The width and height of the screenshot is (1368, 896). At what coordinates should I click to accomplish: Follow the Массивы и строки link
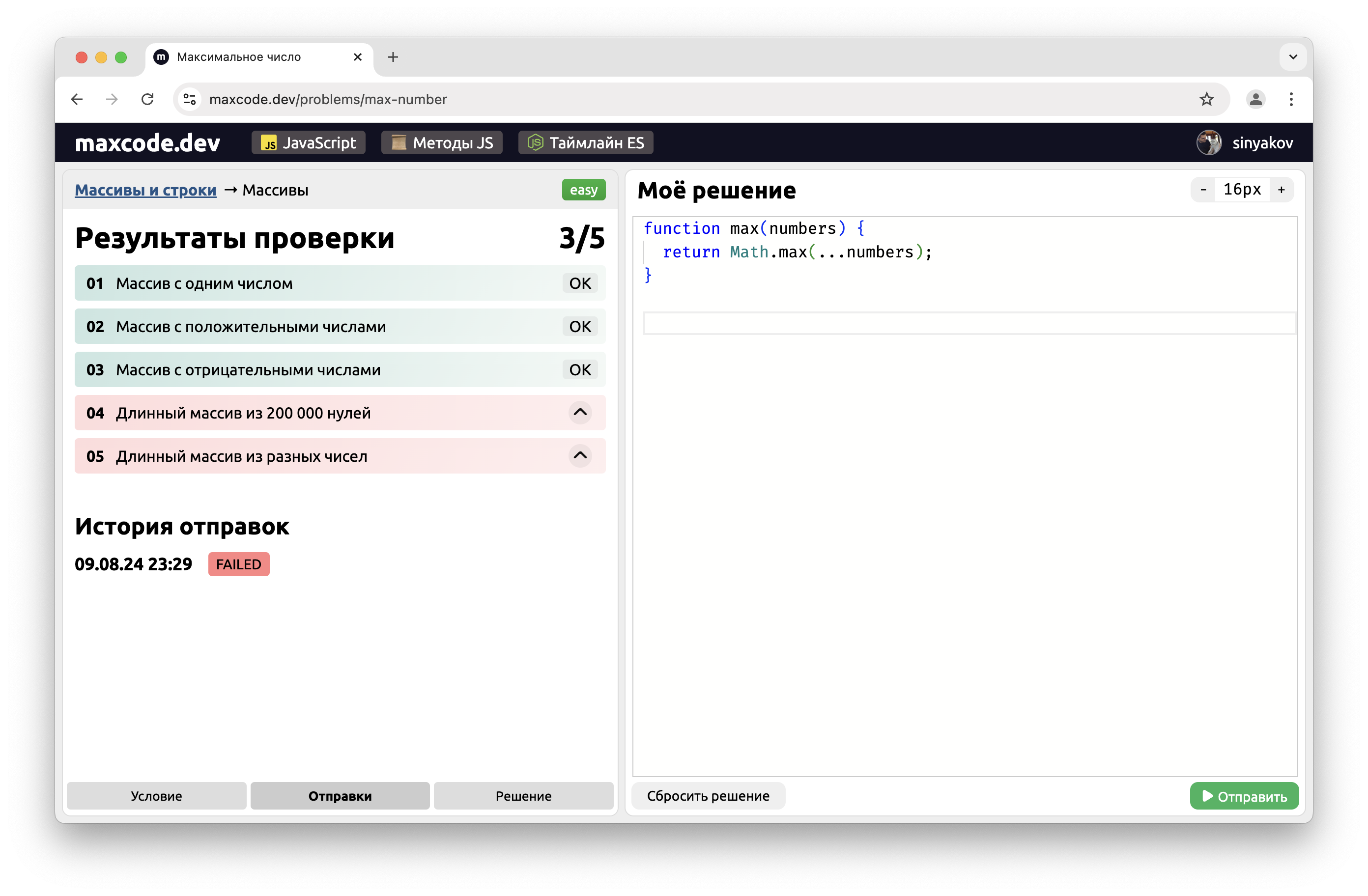[x=145, y=190]
